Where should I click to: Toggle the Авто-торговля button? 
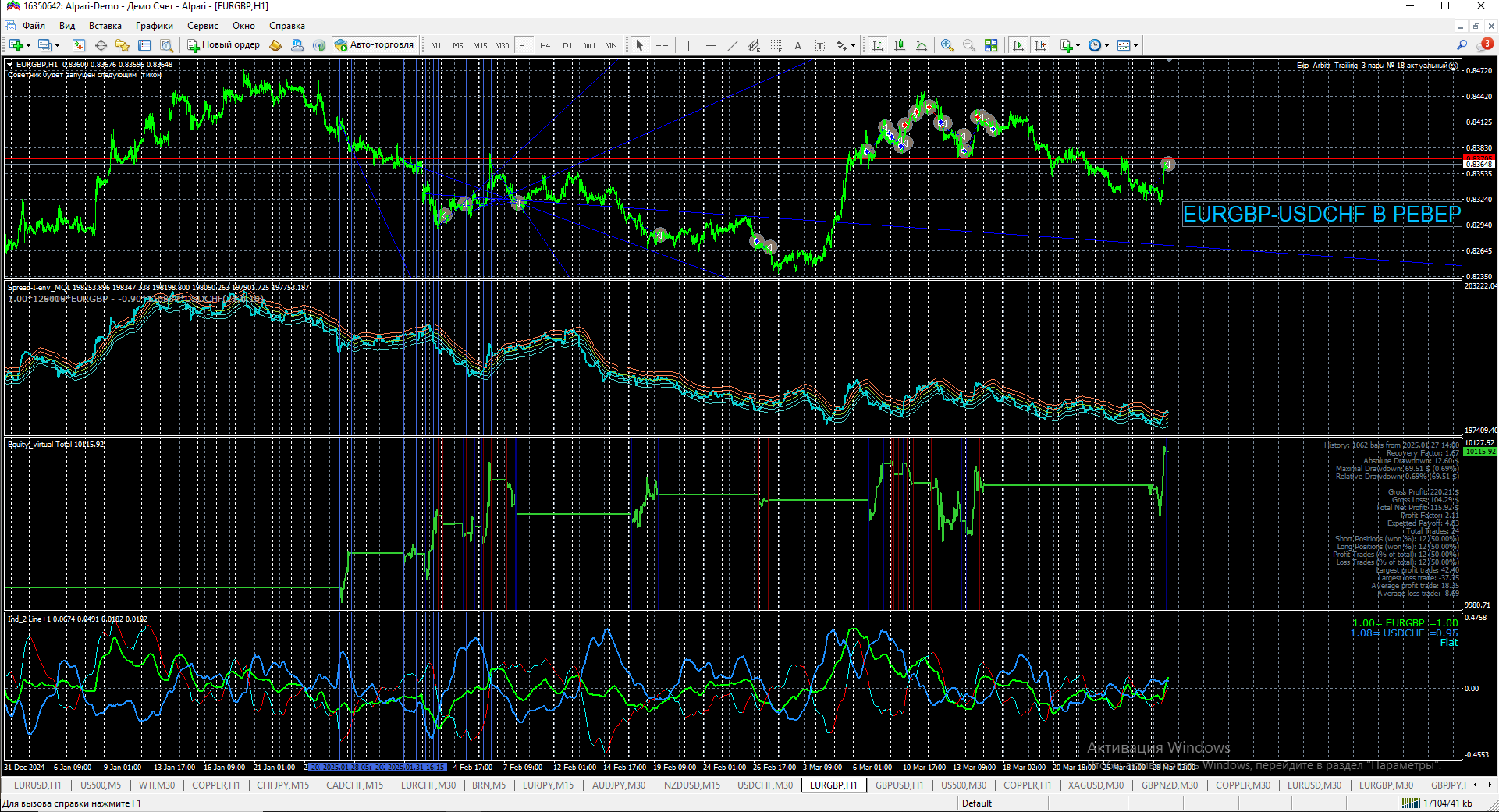click(374, 45)
